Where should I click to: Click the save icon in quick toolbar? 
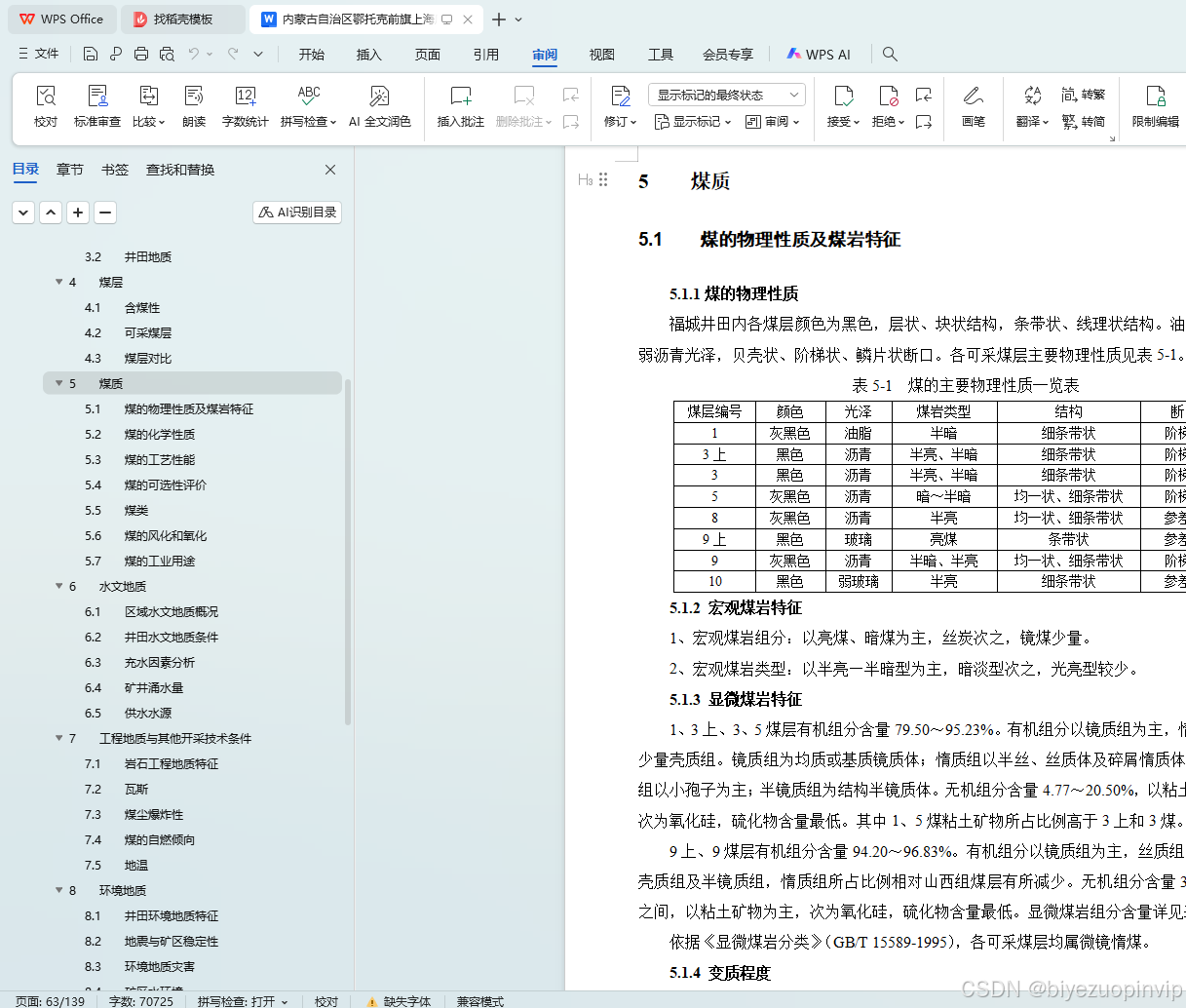(x=91, y=54)
